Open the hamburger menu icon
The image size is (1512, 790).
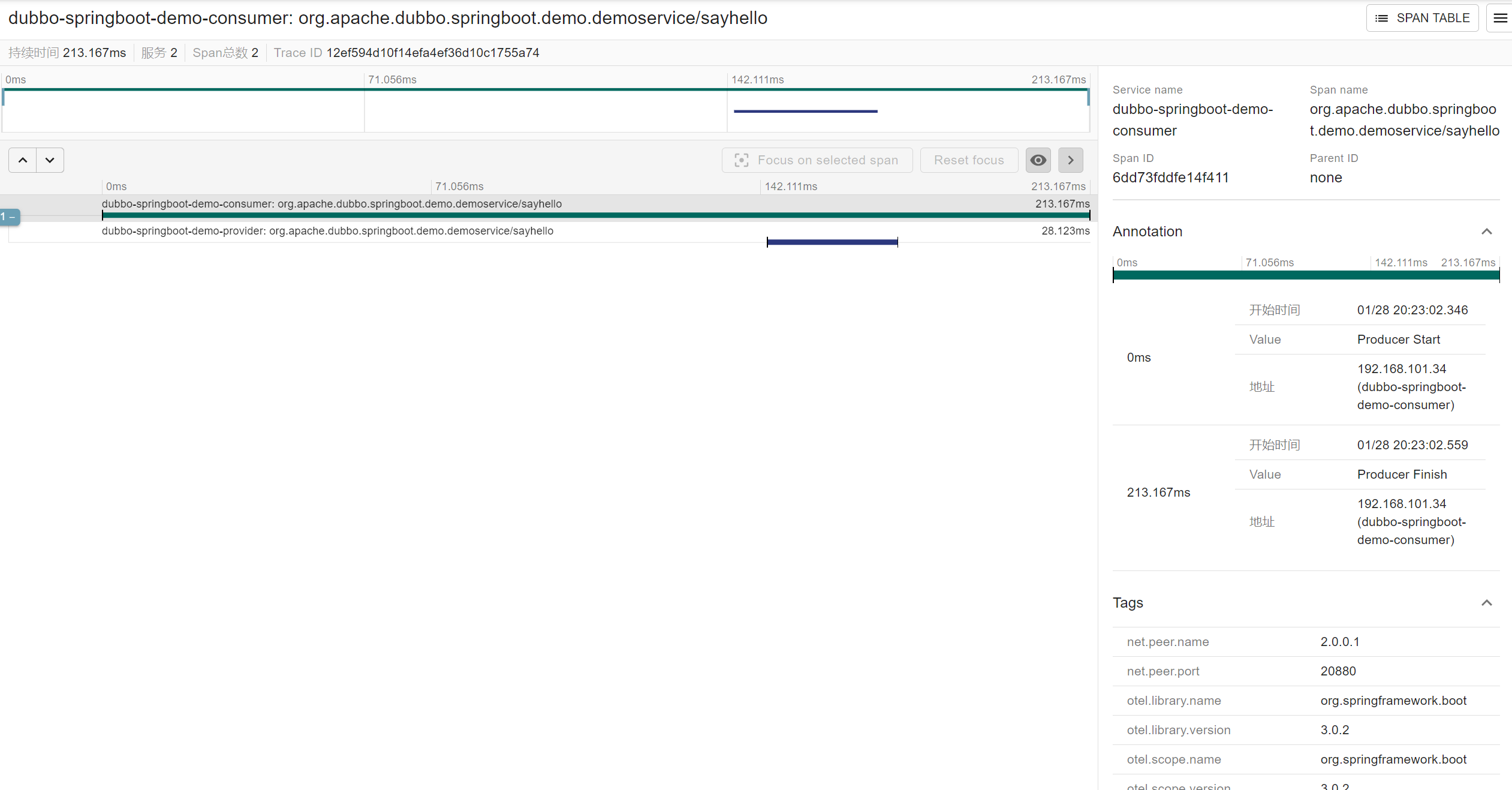[x=1499, y=18]
